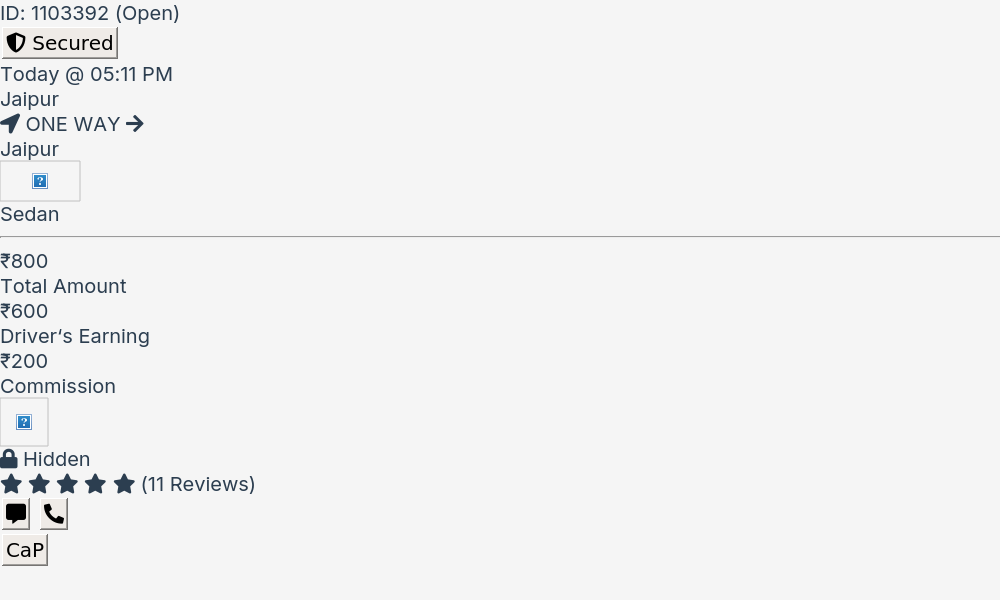Open chat with the message bubble icon
Image resolution: width=1000 pixels, height=600 pixels.
(16, 514)
